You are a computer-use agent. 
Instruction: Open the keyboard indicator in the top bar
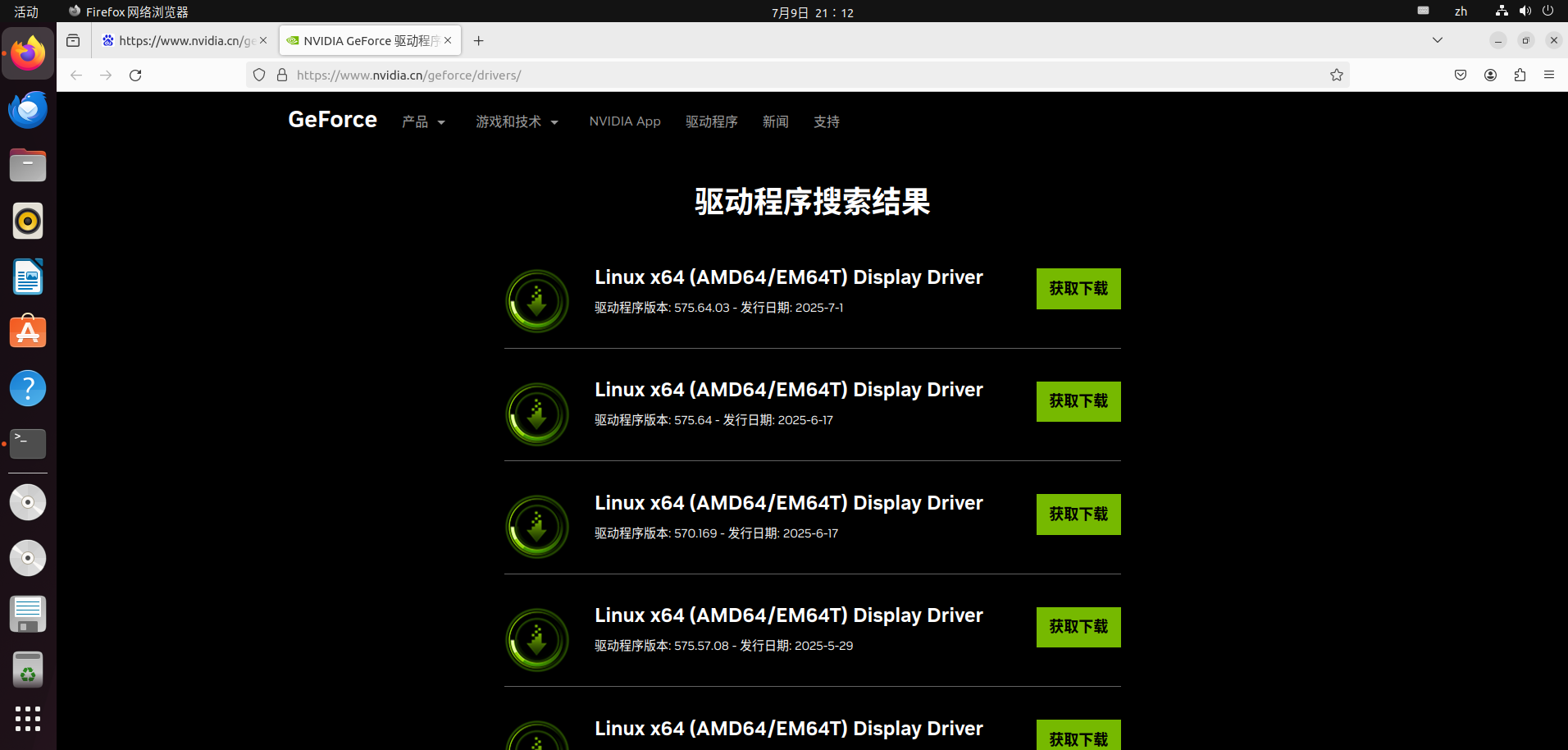point(1423,11)
